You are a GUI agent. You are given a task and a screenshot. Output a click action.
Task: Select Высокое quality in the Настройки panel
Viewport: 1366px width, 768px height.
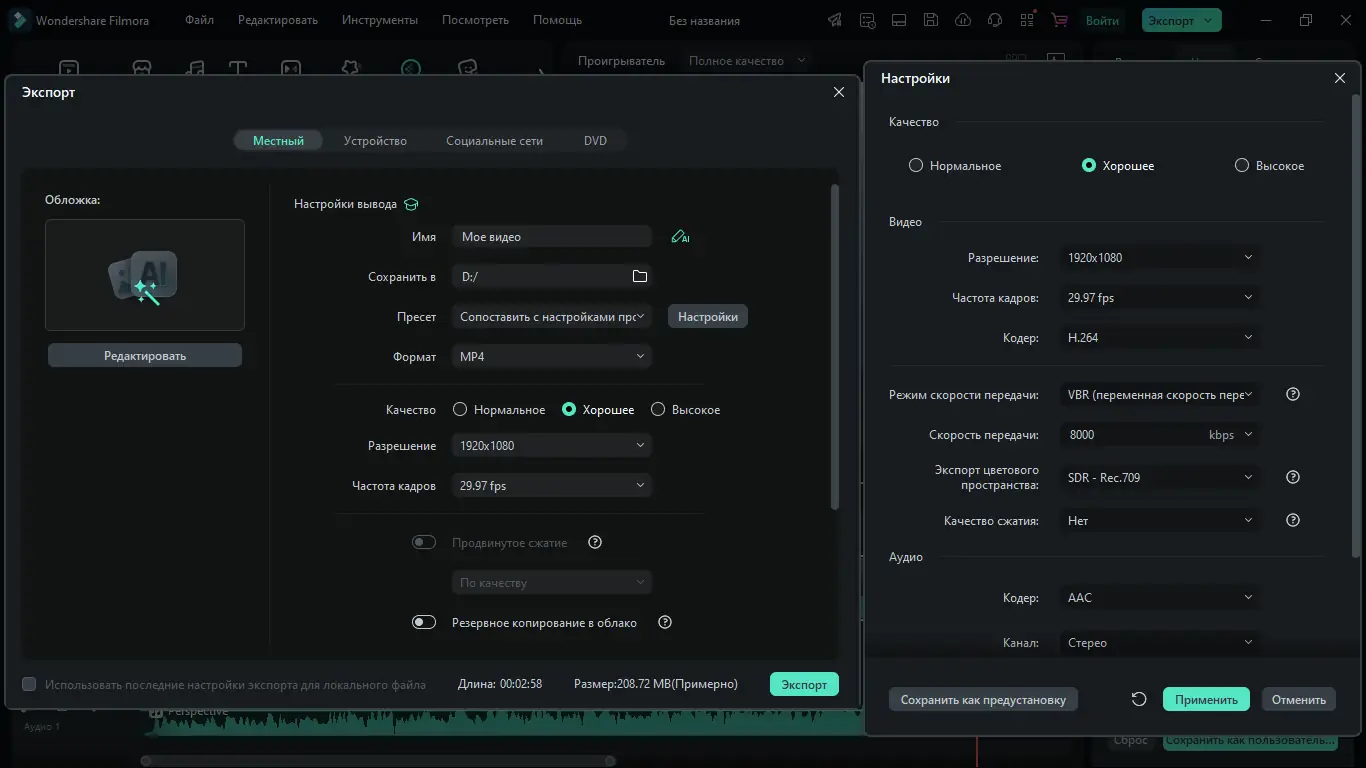pos(1269,166)
